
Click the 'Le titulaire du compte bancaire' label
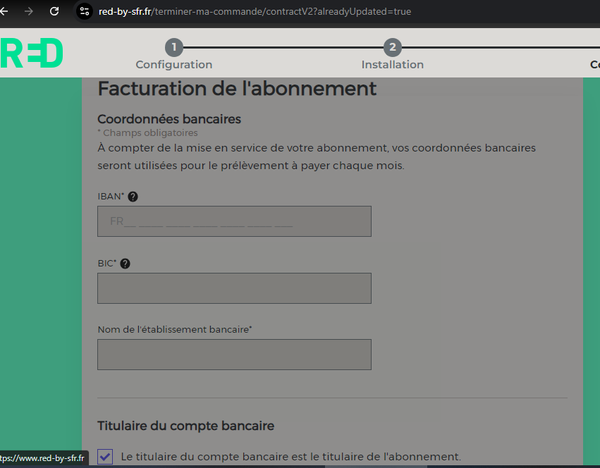[290, 456]
